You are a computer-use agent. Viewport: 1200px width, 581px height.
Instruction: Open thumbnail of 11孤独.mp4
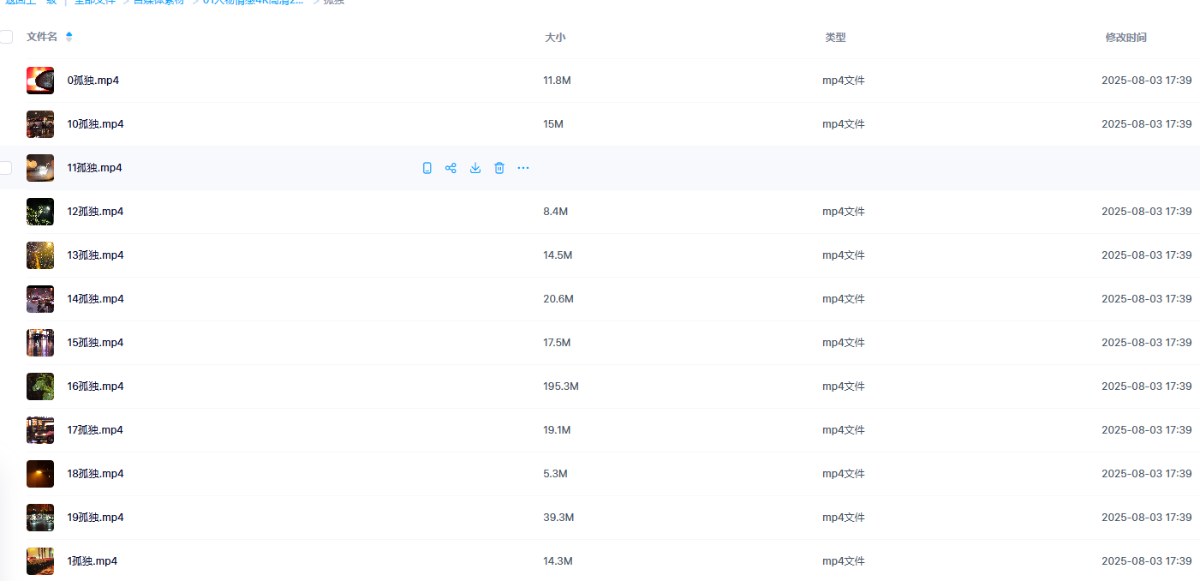(40, 168)
